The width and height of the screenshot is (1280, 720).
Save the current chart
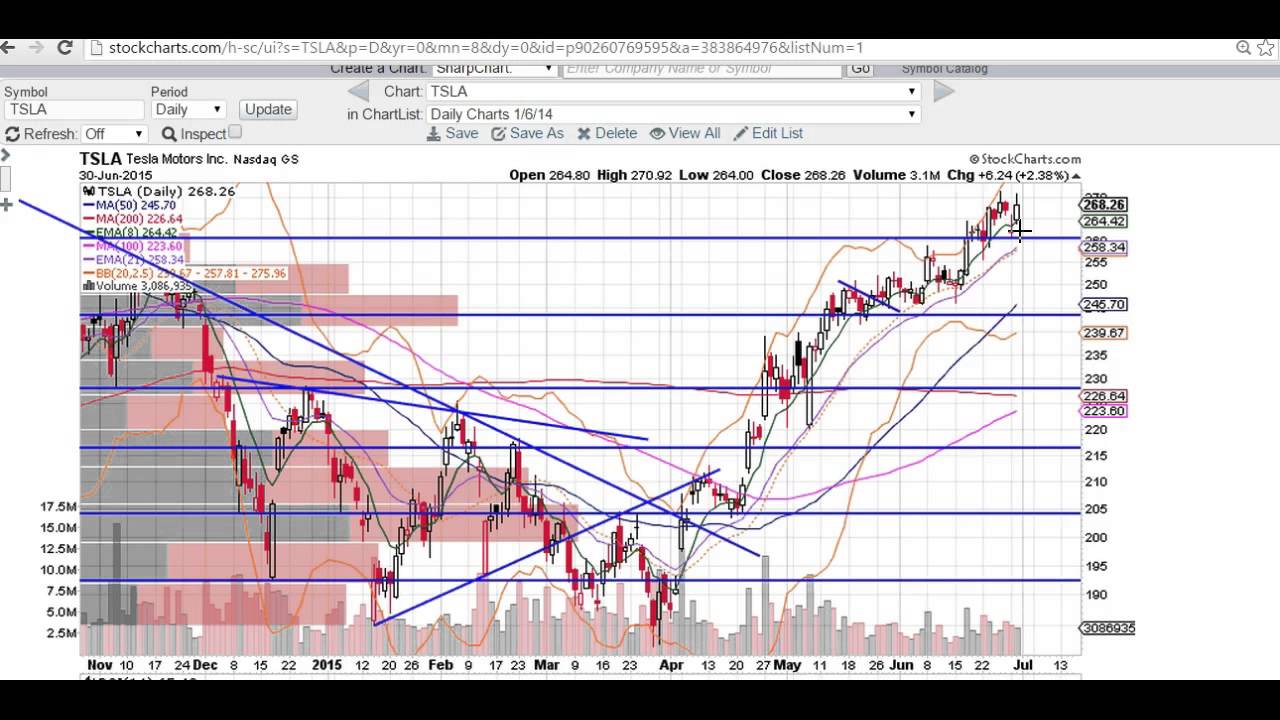[462, 133]
